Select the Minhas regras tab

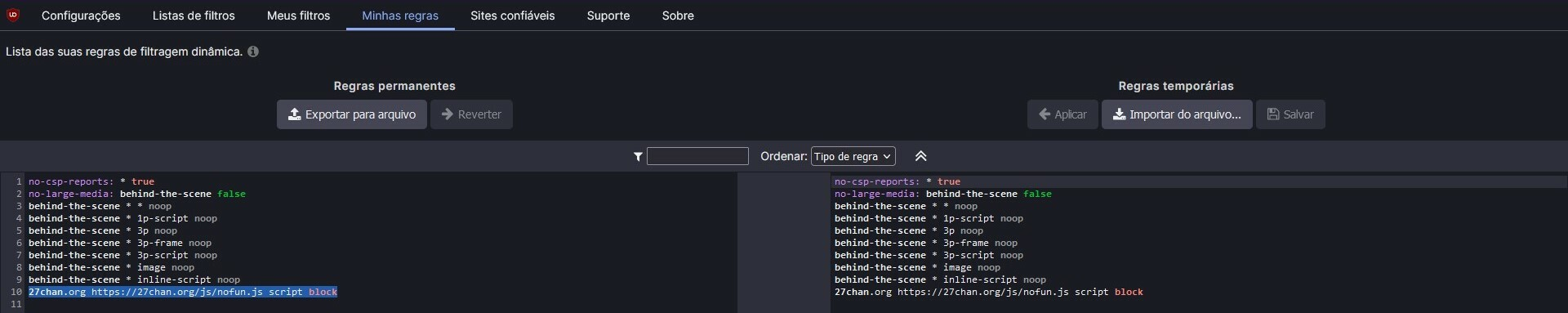point(400,16)
